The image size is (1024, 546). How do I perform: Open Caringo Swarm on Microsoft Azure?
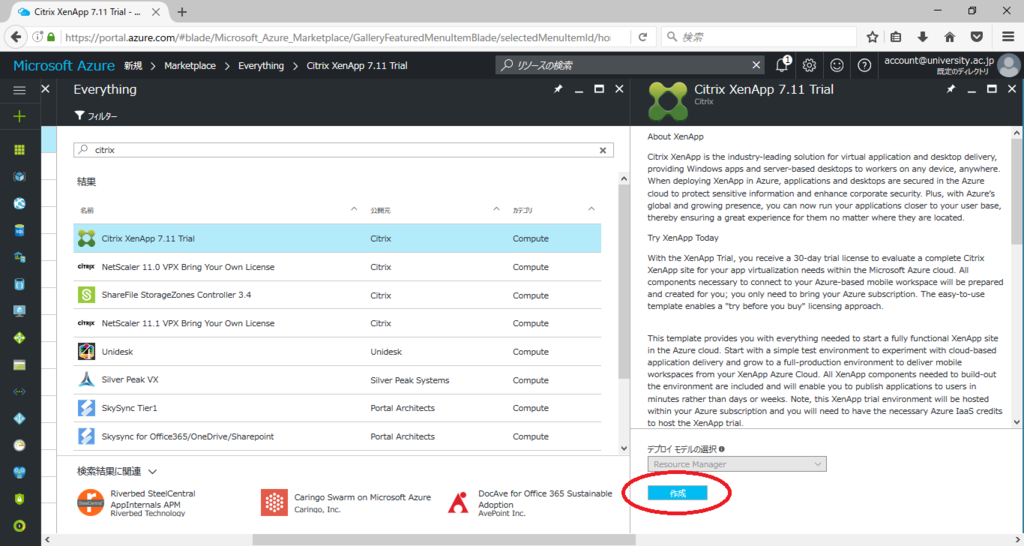pos(346,502)
